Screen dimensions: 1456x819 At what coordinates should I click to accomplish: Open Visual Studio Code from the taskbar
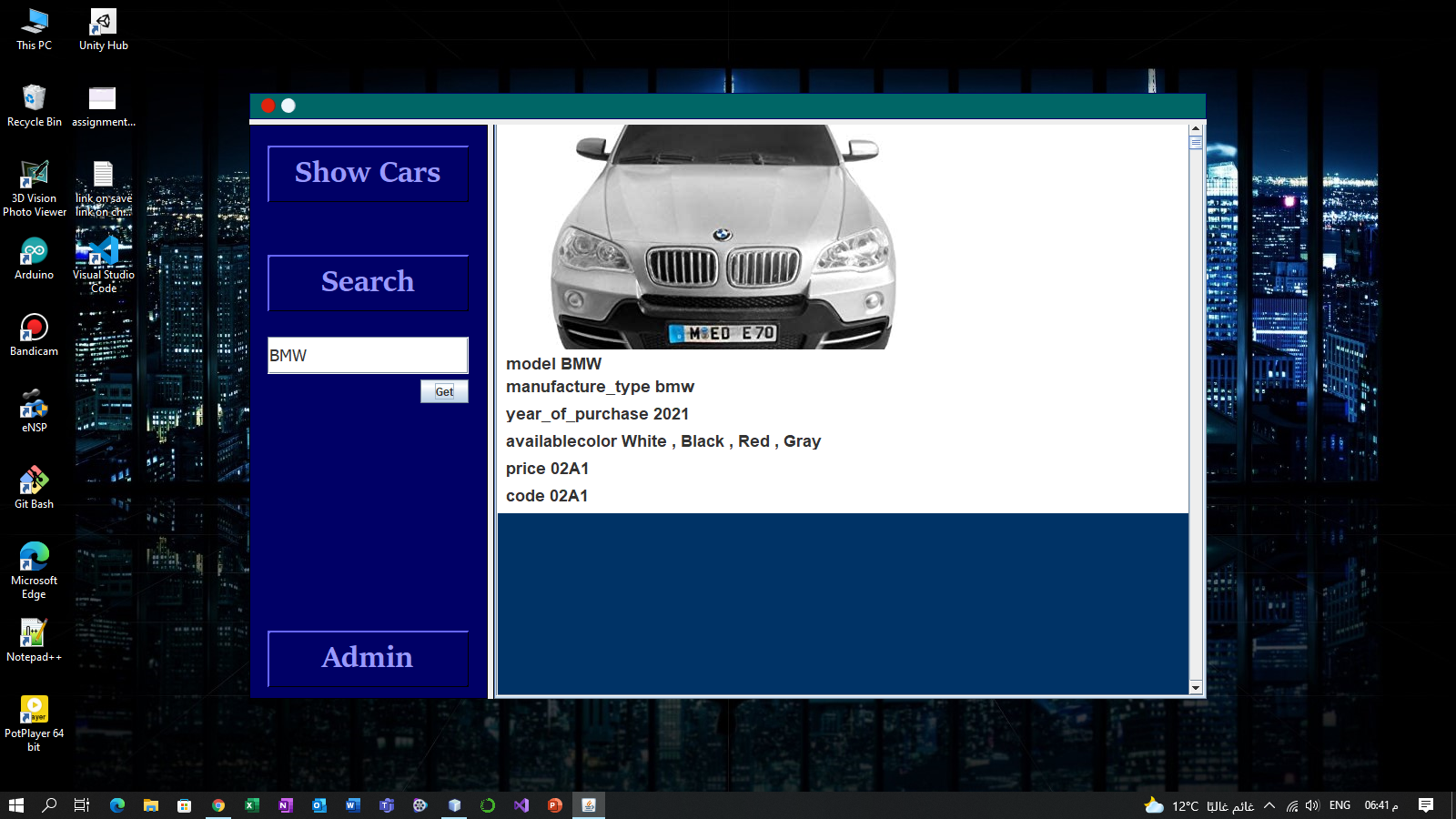point(521,804)
